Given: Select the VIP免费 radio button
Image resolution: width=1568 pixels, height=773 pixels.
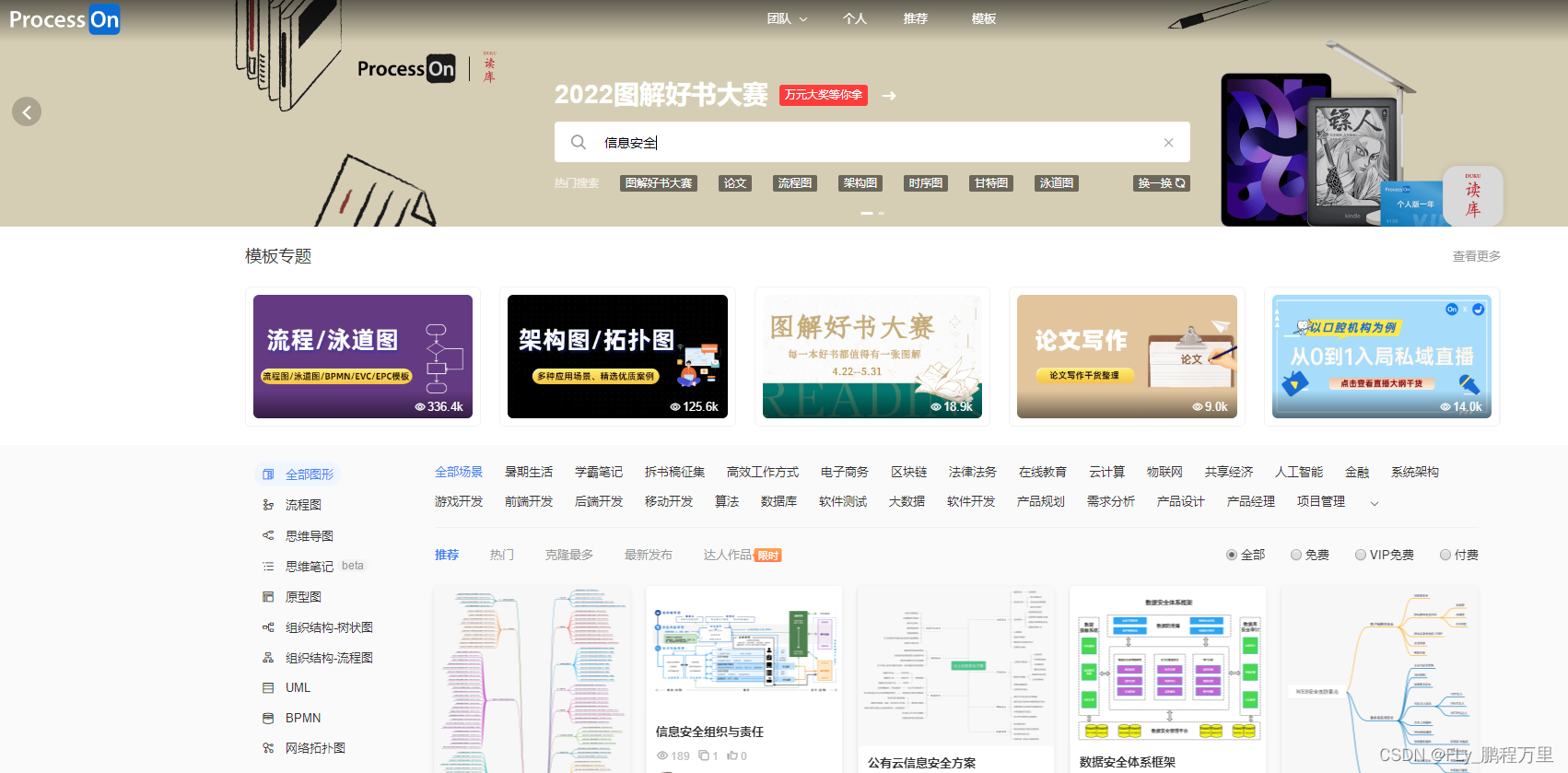Looking at the screenshot, I should [1361, 555].
